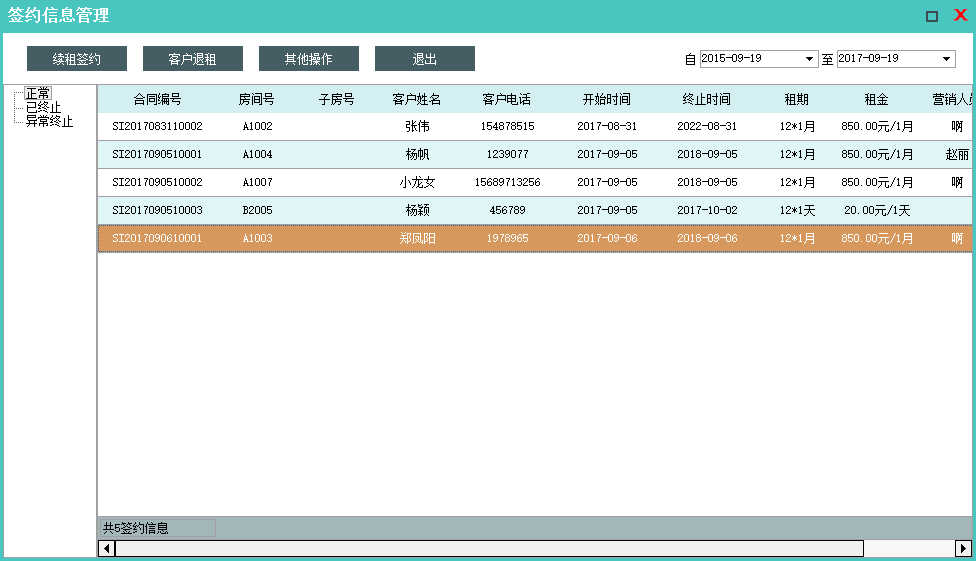The width and height of the screenshot is (976, 561).
Task: Click the horizontal scrollbar right arrow
Action: 964,548
